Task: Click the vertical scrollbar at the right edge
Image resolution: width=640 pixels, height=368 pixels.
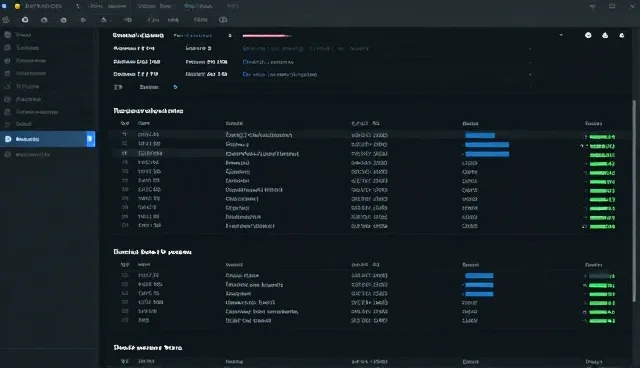Action: click(x=634, y=201)
